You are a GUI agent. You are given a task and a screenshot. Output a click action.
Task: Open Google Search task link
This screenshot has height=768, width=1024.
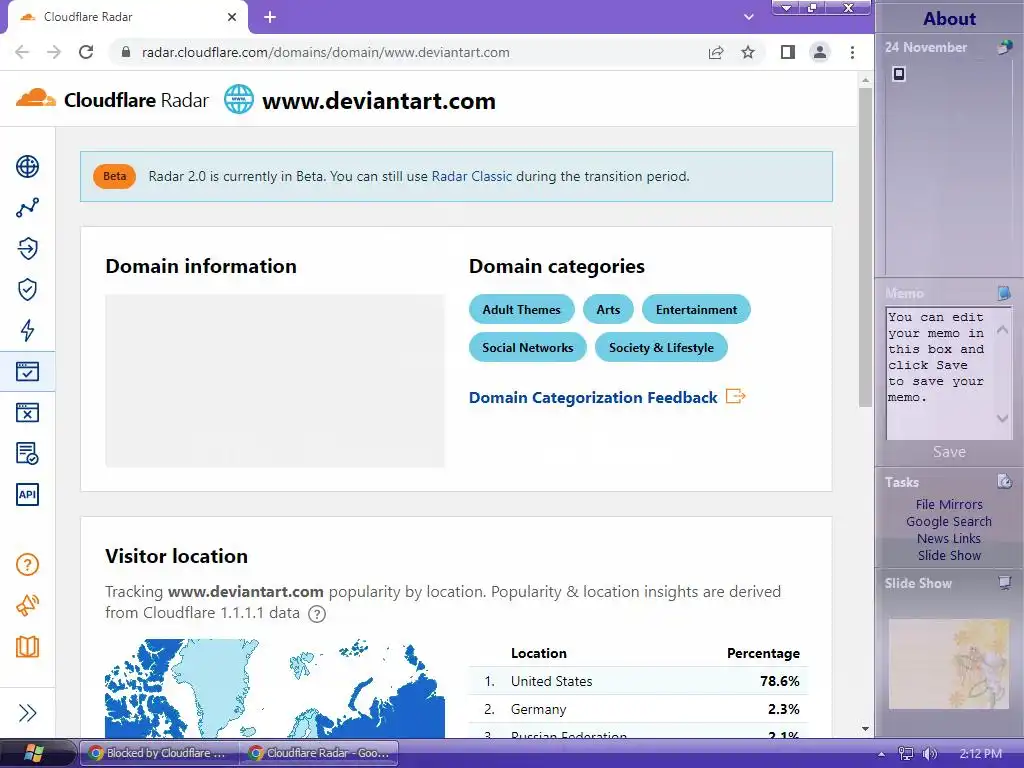pyautogui.click(x=949, y=521)
